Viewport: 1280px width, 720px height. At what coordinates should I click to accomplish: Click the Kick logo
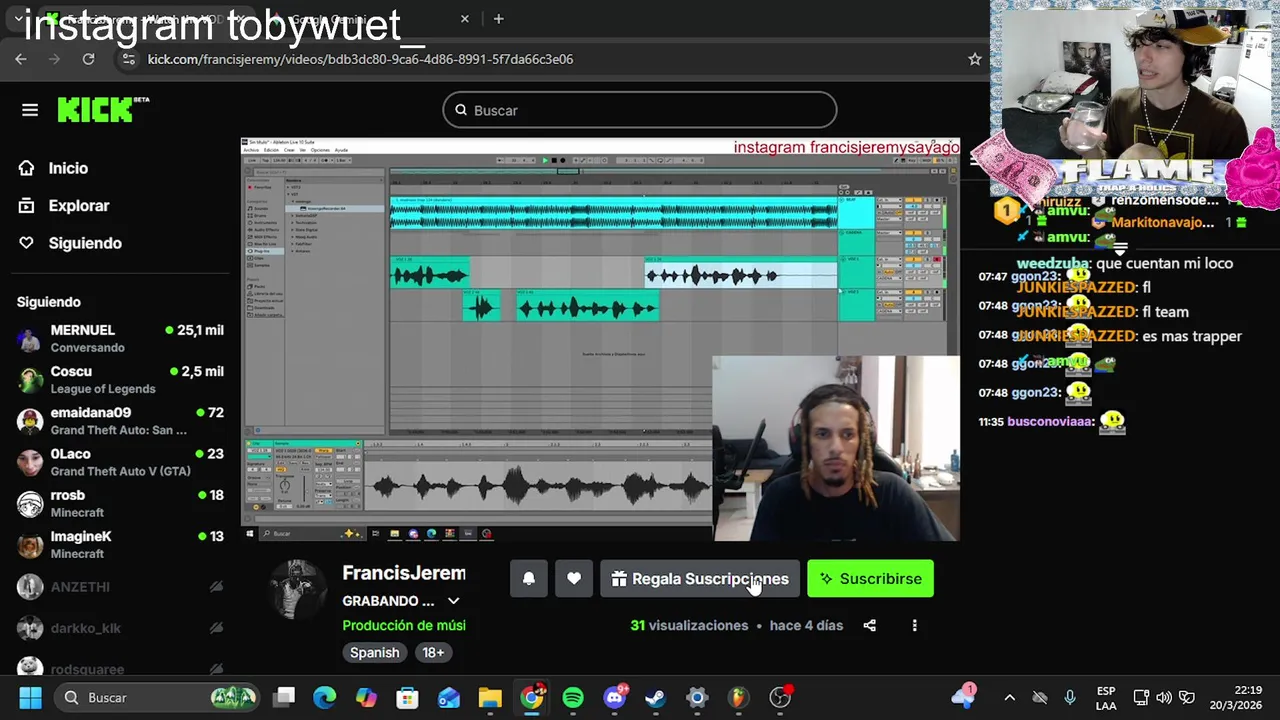[x=102, y=109]
